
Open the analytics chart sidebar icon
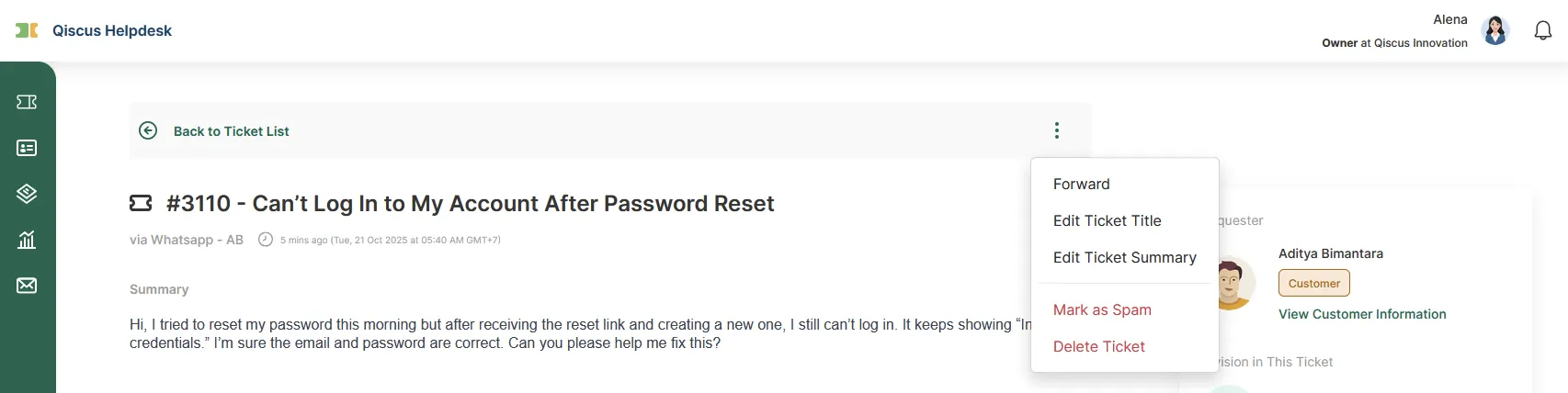(x=27, y=240)
